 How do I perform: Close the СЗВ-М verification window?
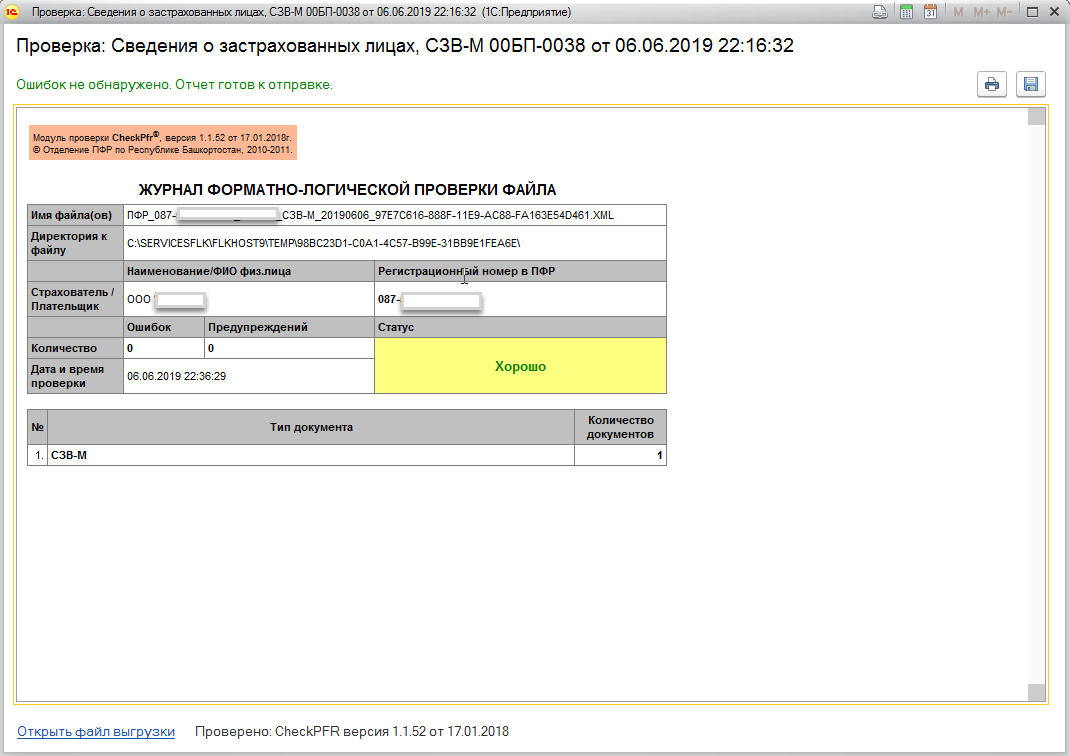(1054, 12)
